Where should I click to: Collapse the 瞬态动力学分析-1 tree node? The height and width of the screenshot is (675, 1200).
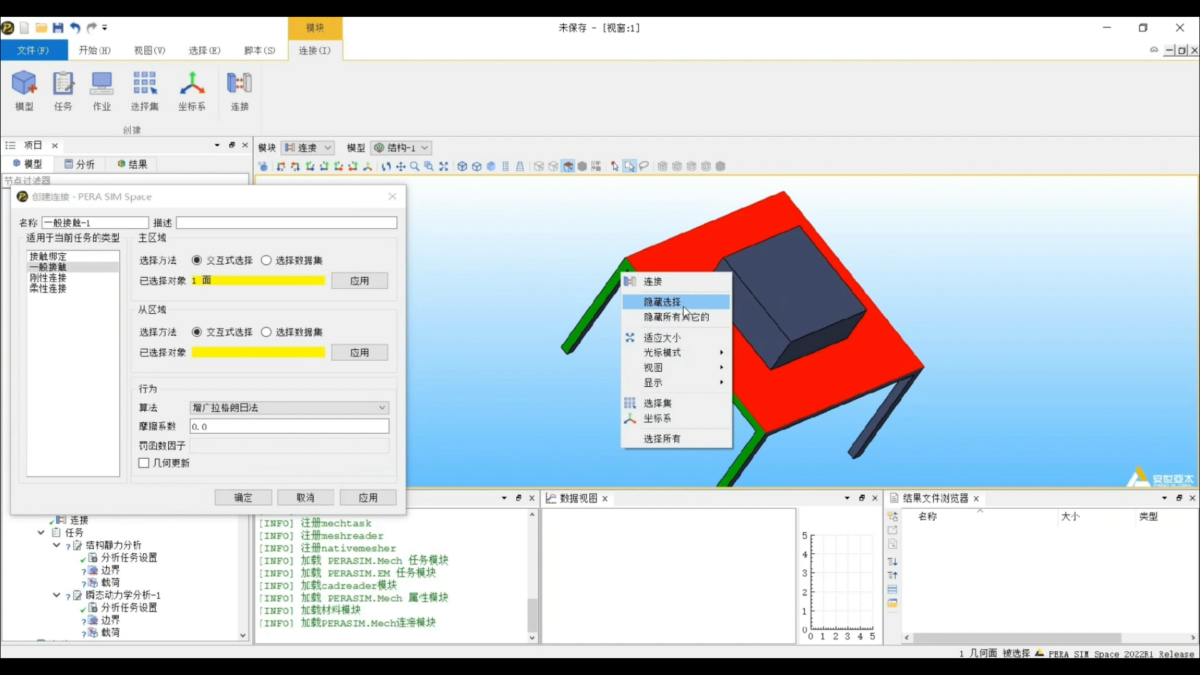(x=57, y=595)
